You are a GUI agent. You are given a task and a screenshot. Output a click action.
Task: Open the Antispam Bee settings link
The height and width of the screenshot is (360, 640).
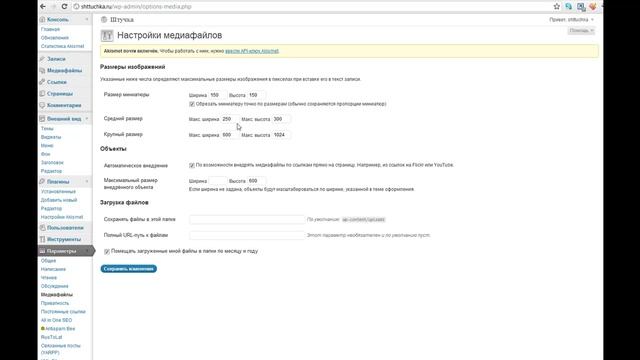click(x=60, y=329)
